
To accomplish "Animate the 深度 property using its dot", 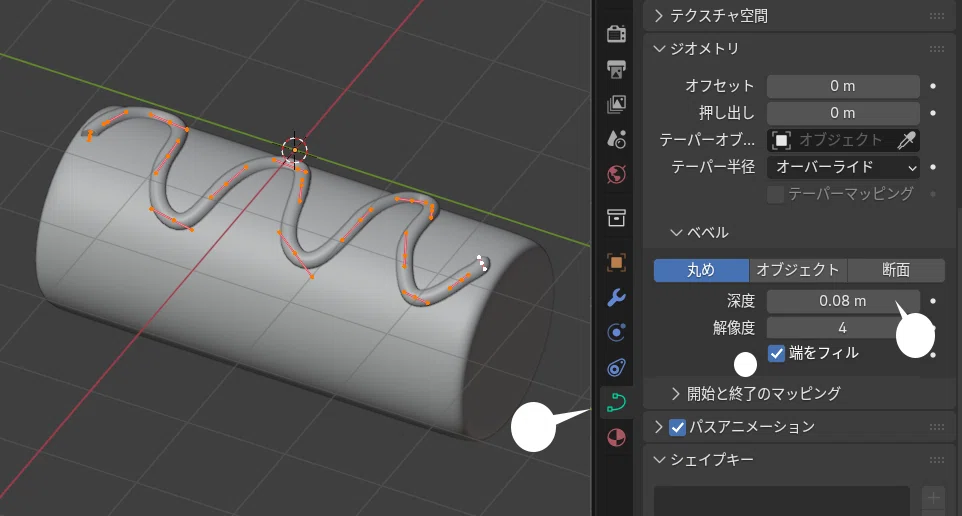I will pyautogui.click(x=933, y=301).
